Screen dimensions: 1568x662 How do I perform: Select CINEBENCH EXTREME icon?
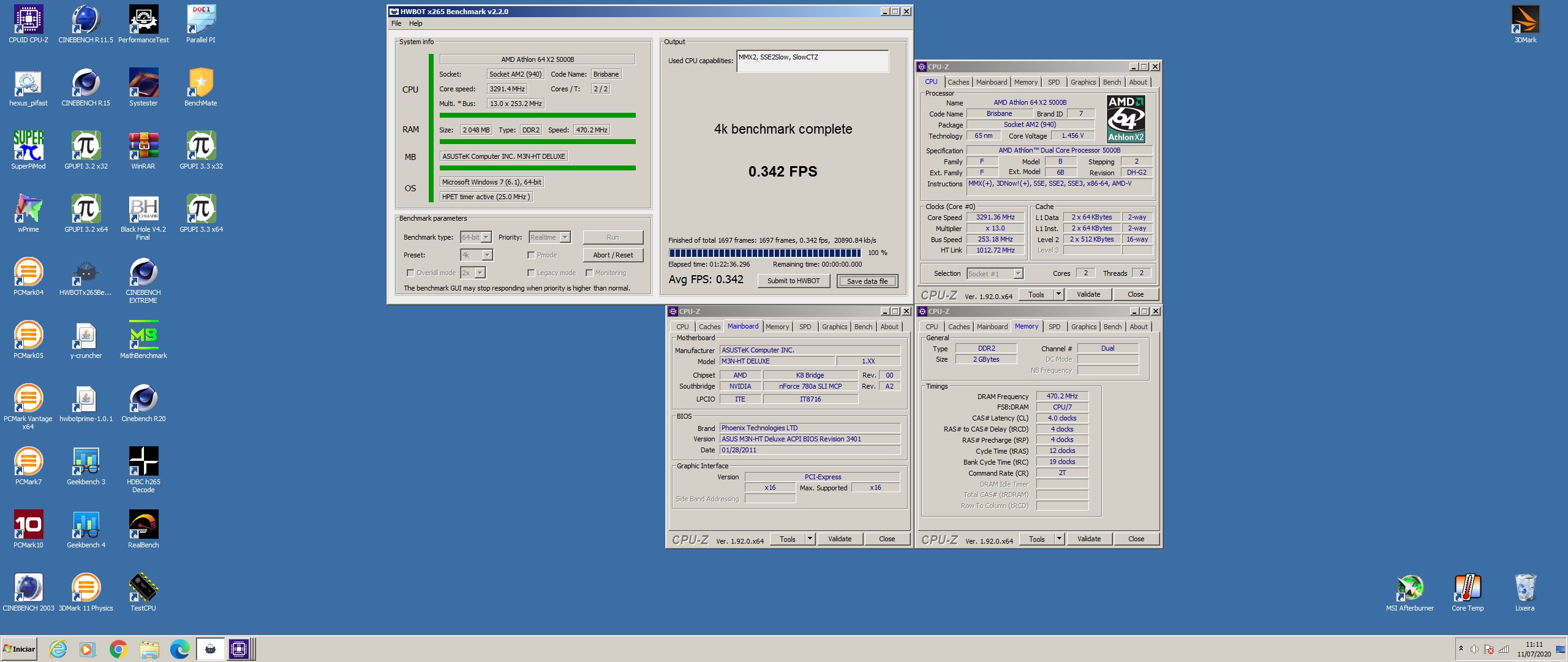click(x=143, y=280)
